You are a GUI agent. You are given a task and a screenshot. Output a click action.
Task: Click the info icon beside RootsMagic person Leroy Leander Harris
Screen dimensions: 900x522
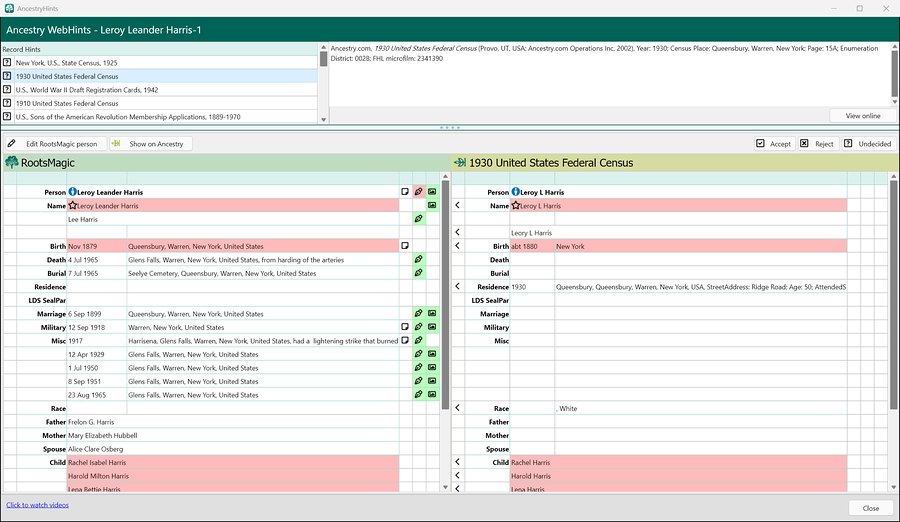pyautogui.click(x=72, y=192)
